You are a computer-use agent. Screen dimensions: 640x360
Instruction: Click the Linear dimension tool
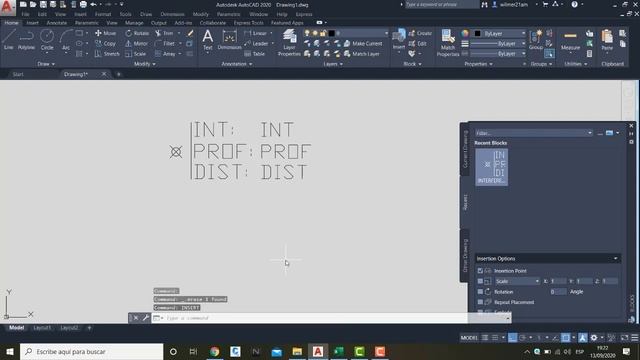pyautogui.click(x=256, y=33)
